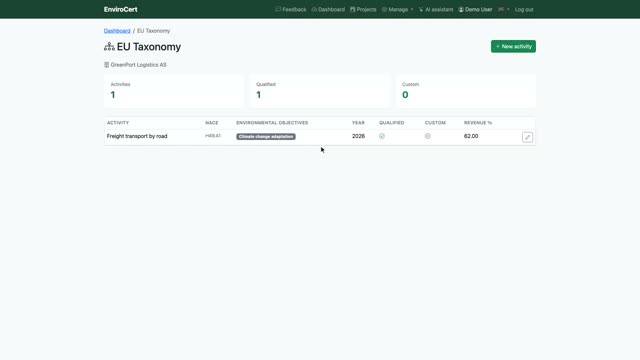Click the Custom cross icon in the row
Image resolution: width=640 pixels, height=360 pixels.
coord(427,136)
